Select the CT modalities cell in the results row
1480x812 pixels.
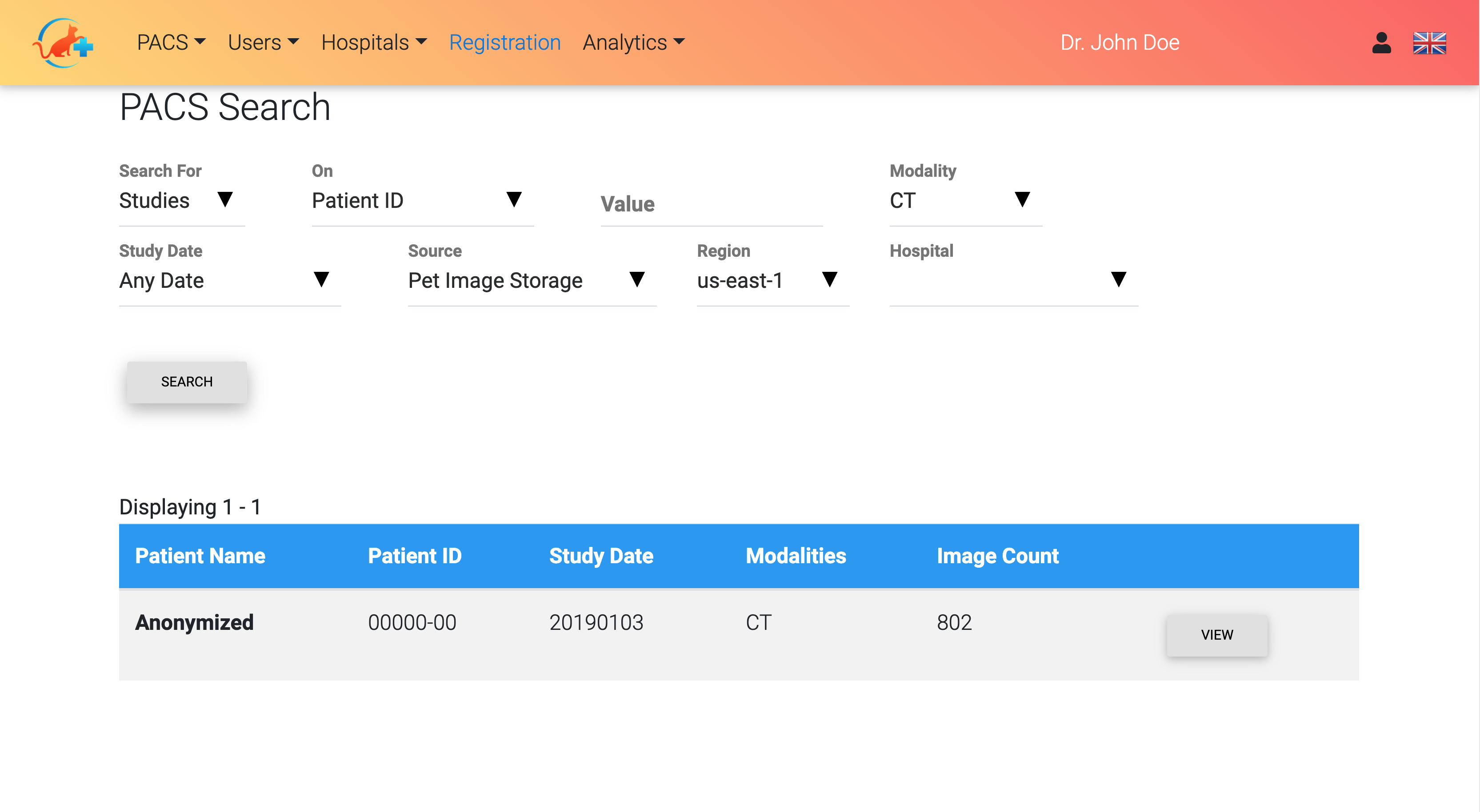(758, 622)
